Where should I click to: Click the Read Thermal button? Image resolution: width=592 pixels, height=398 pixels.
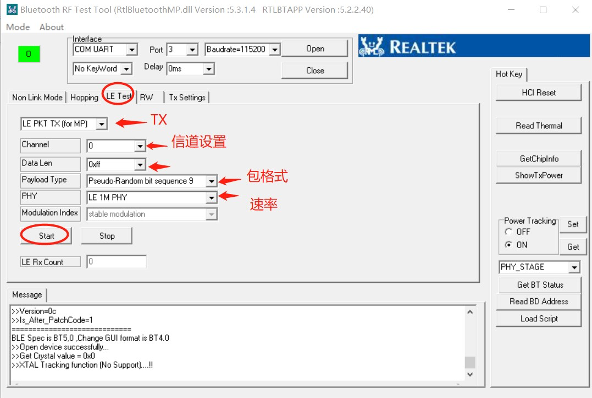(x=538, y=125)
